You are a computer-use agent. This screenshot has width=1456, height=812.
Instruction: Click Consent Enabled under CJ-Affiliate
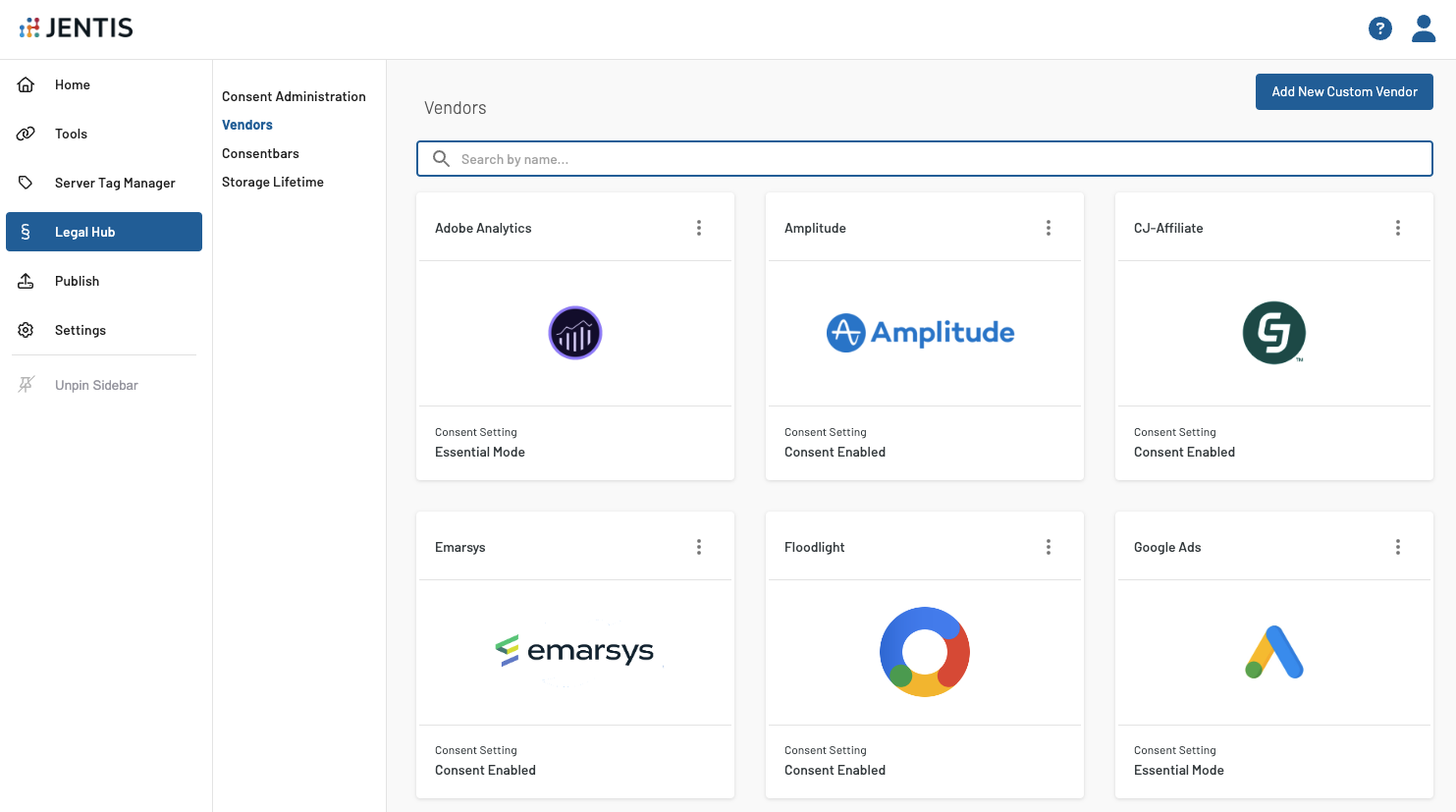click(x=1185, y=452)
